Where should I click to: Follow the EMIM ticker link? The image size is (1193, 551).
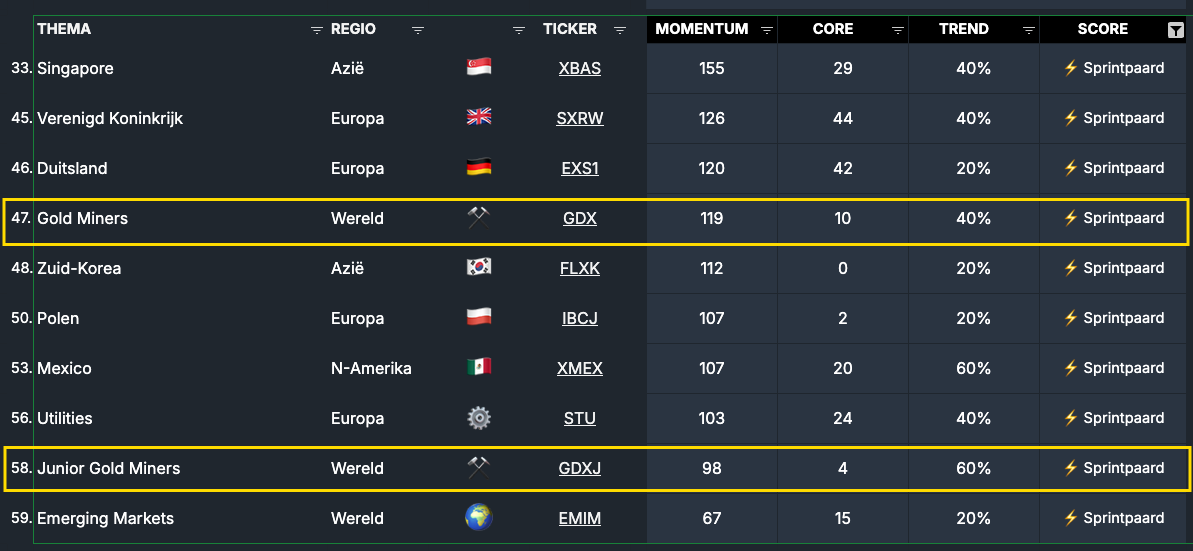point(580,518)
